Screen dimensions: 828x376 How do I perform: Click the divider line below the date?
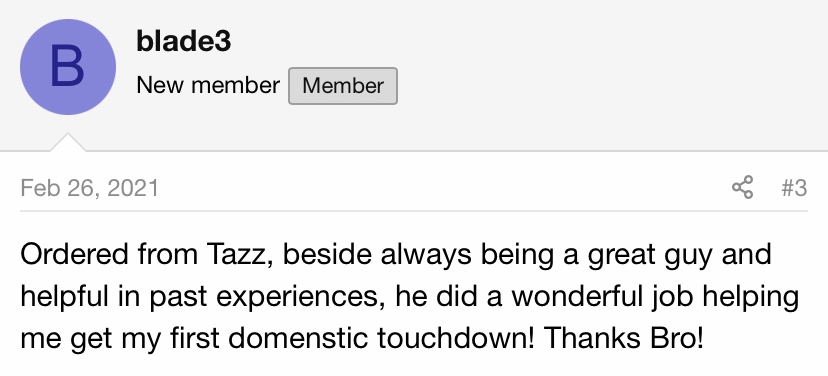pyautogui.click(x=414, y=211)
